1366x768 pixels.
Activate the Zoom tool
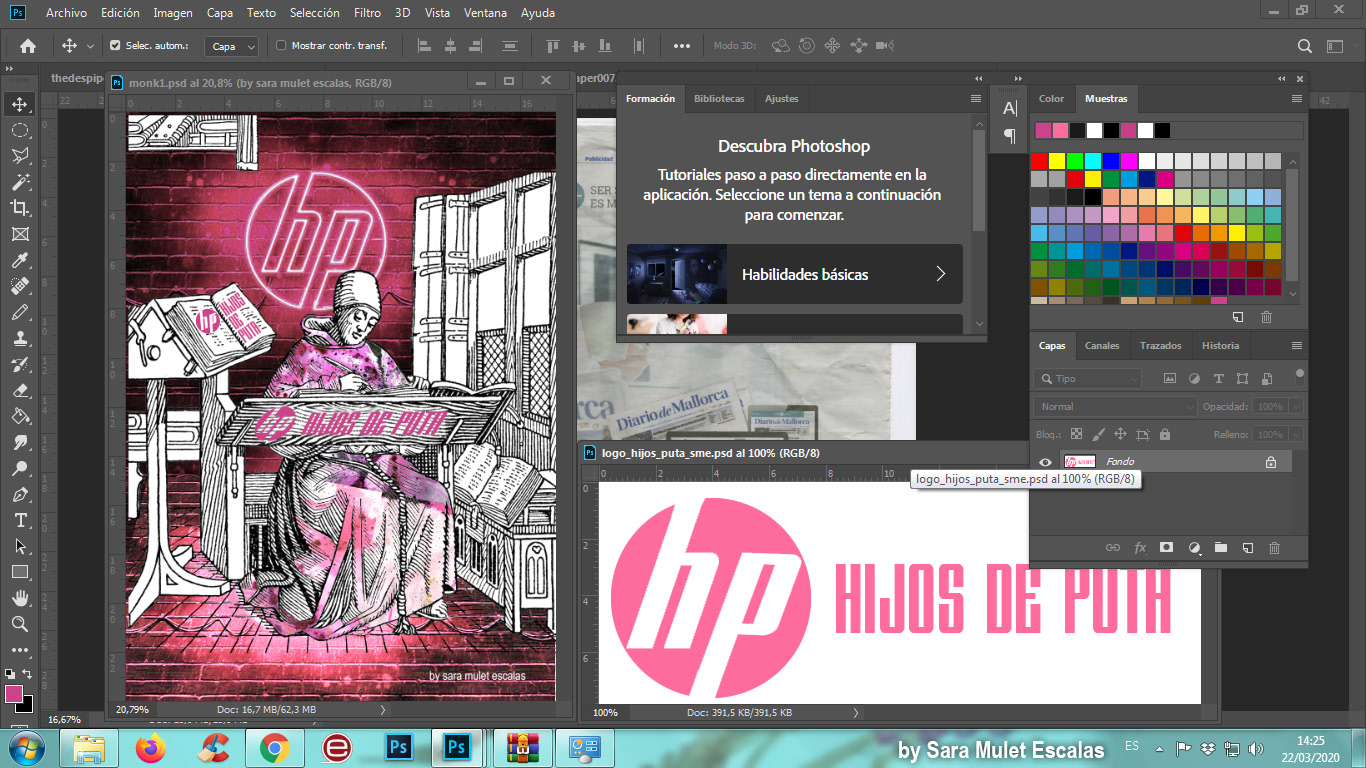(x=20, y=624)
